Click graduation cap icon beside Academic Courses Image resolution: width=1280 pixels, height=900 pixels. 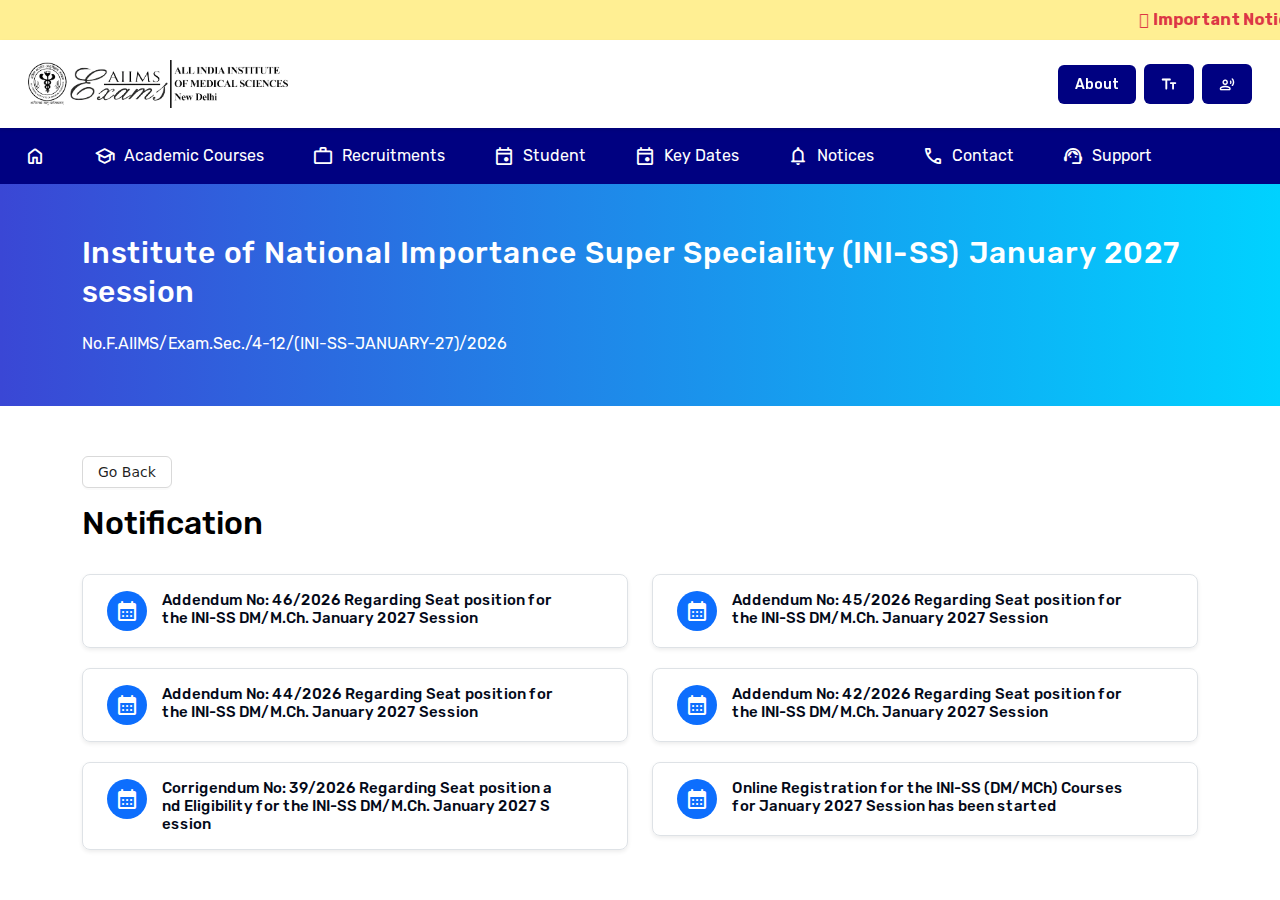105,156
